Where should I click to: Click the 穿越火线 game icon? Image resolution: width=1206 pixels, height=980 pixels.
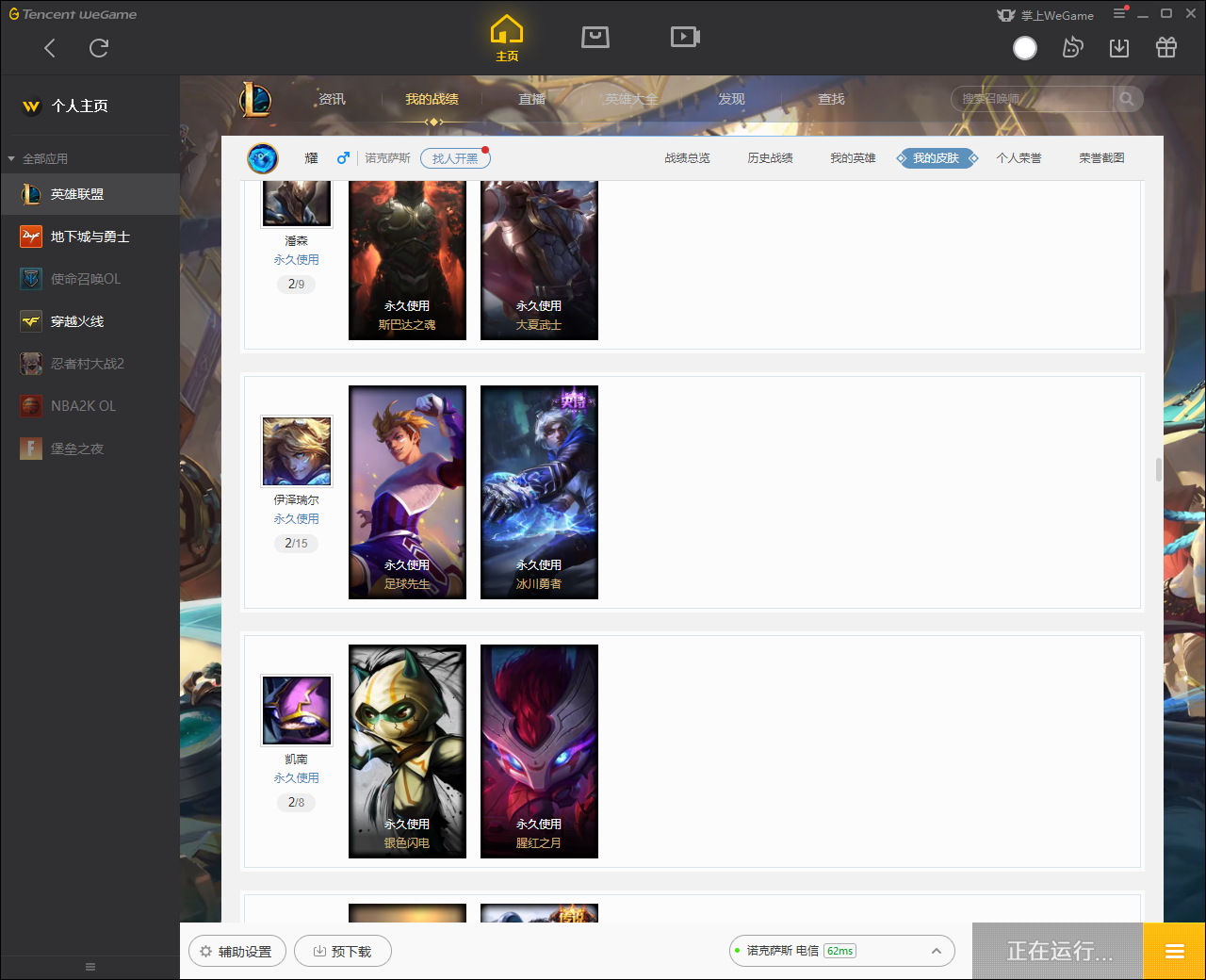coord(31,321)
